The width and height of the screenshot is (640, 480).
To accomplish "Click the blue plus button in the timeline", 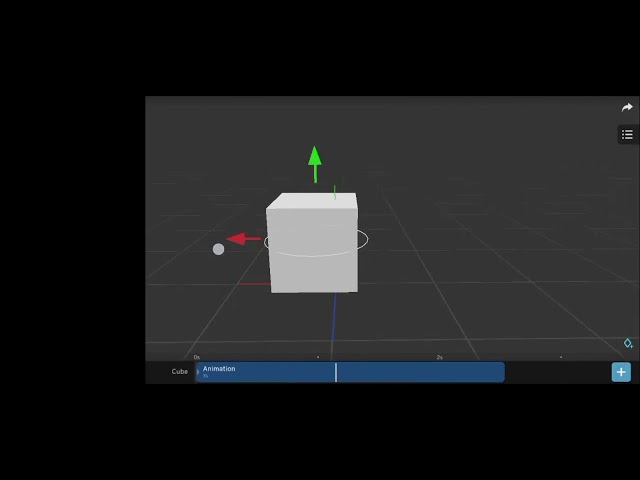I will 621,372.
